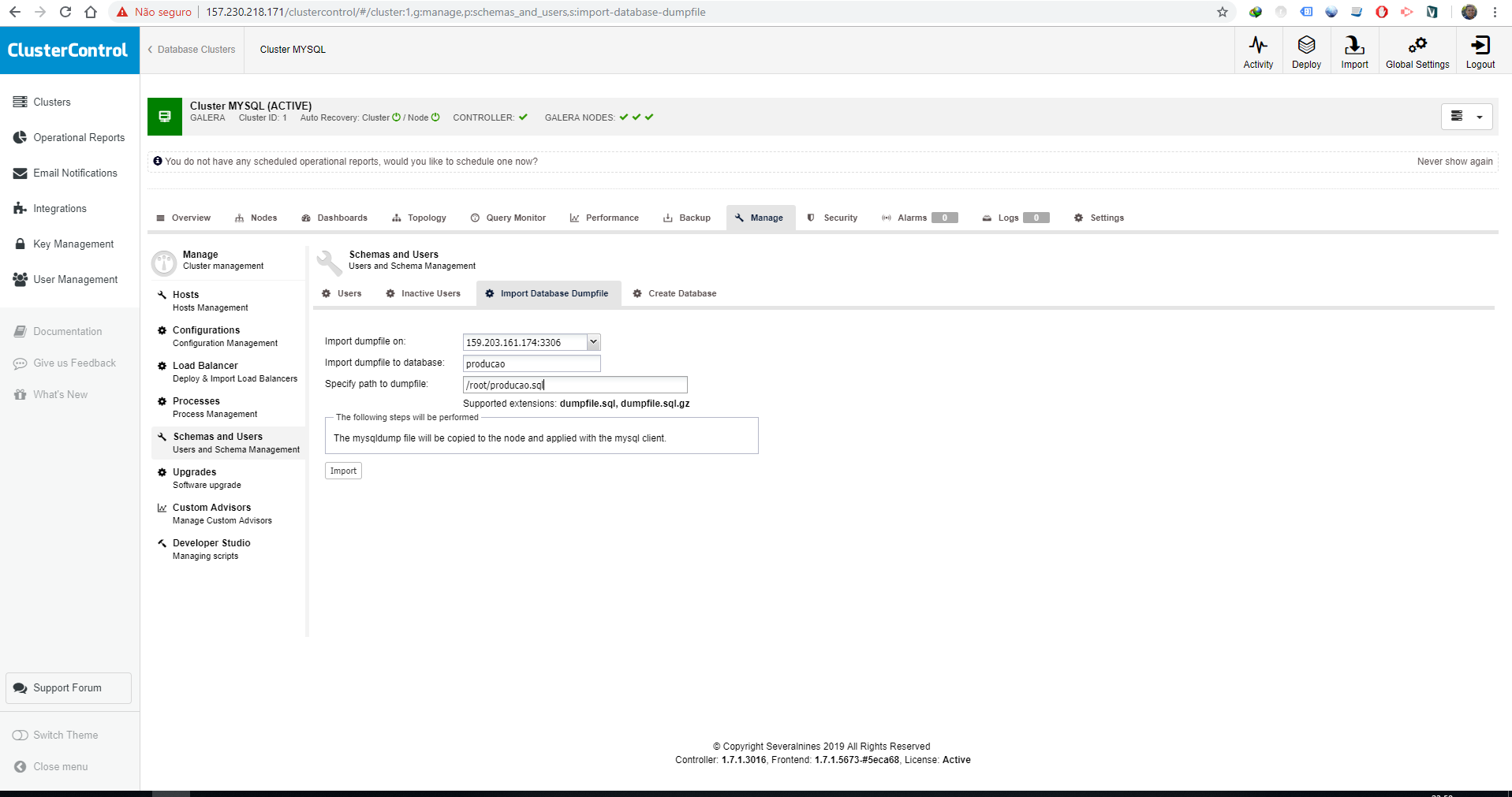Expand the Import dumpfile on node dropdown
Screen dimensions: 1512x797
(x=593, y=342)
